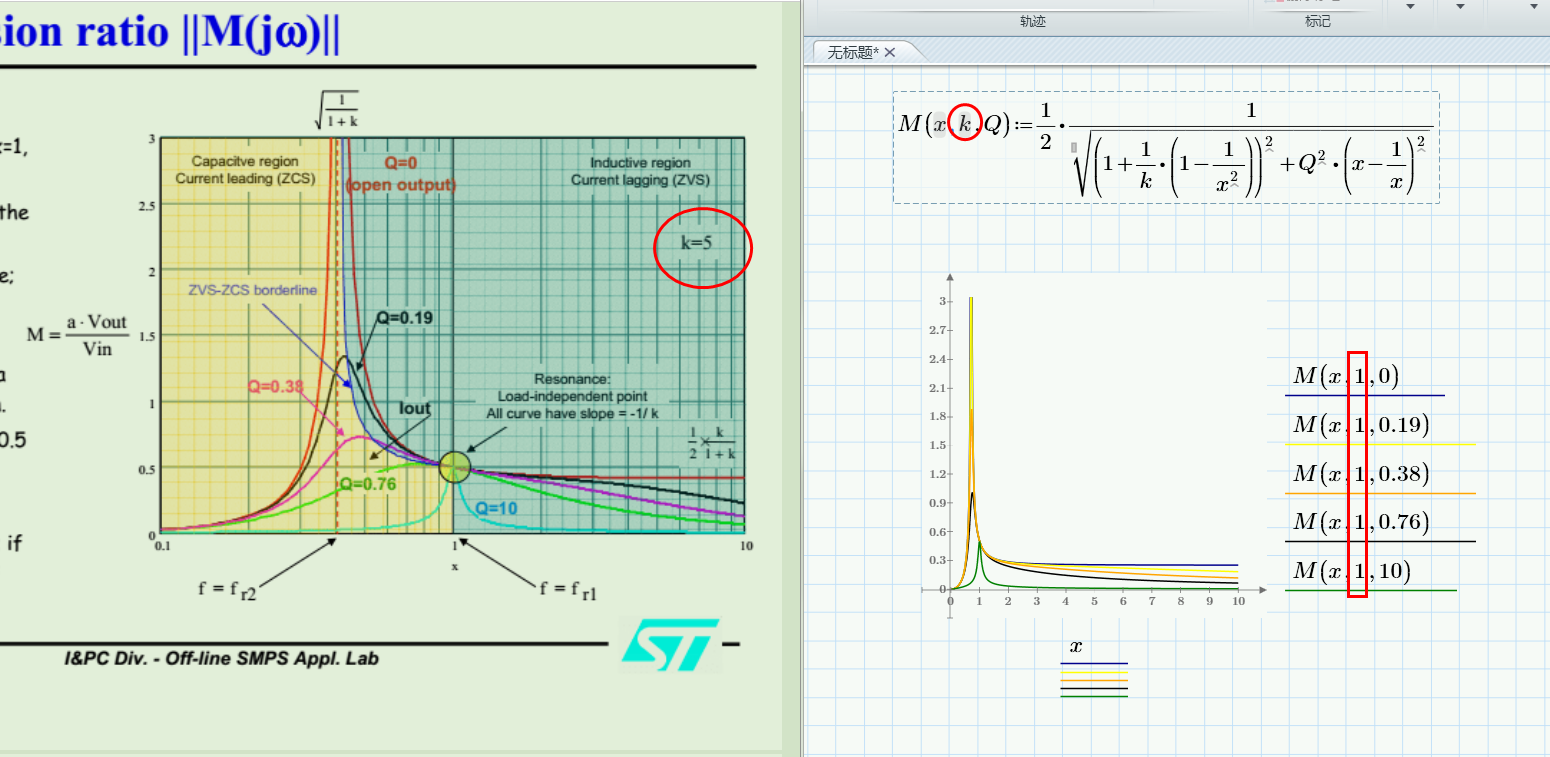Image resolution: width=1550 pixels, height=757 pixels.
Task: Click inside the plot region
Action: [x=1100, y=450]
